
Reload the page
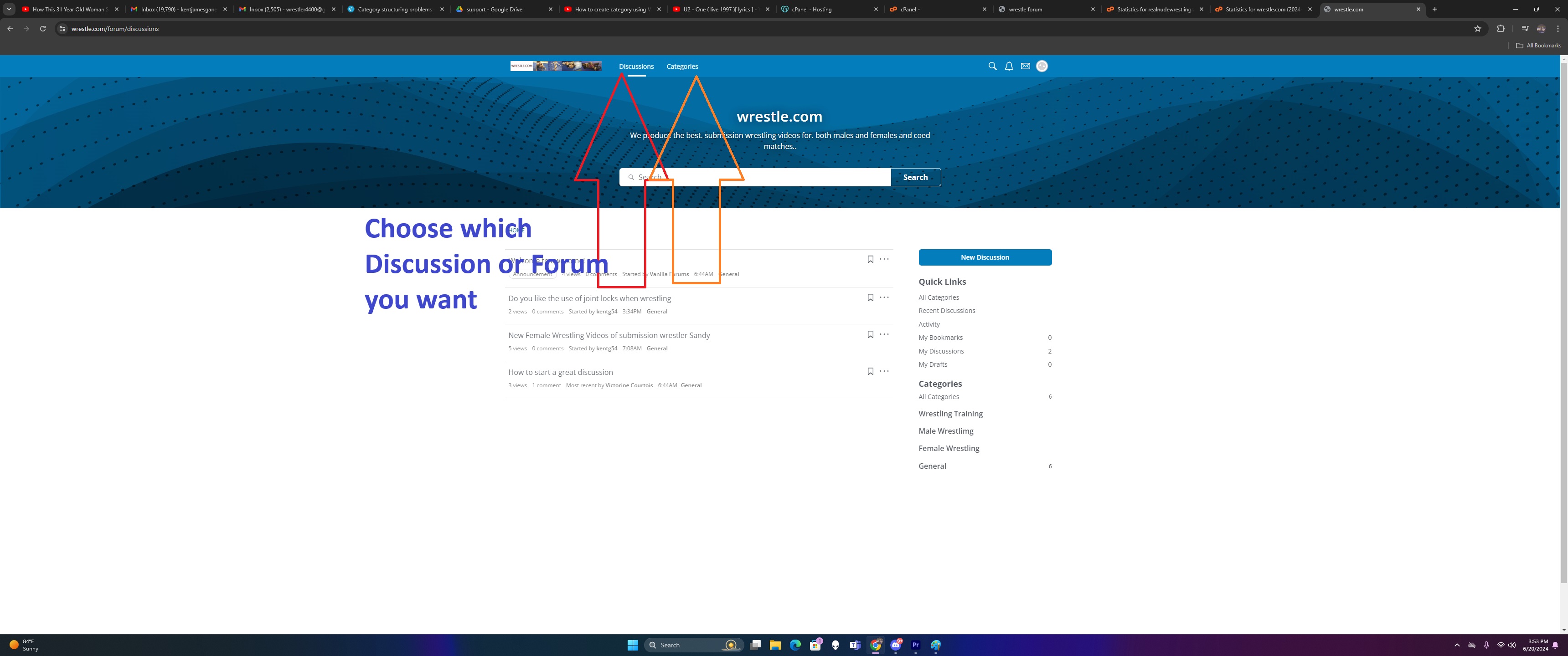click(x=42, y=29)
